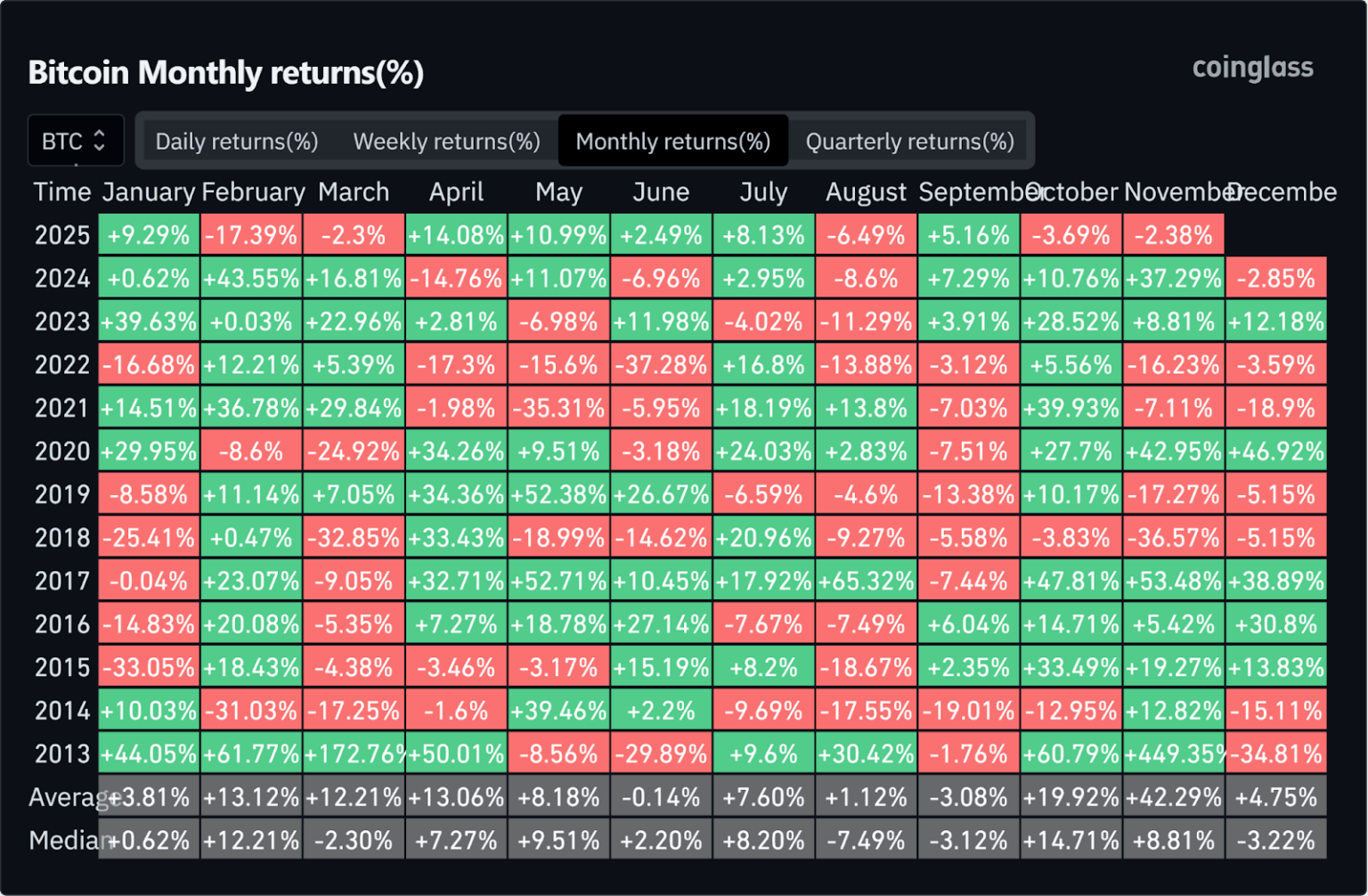Select the Weekly returns(%) tab
Viewport: 1368px width, 896px height.
(x=446, y=141)
